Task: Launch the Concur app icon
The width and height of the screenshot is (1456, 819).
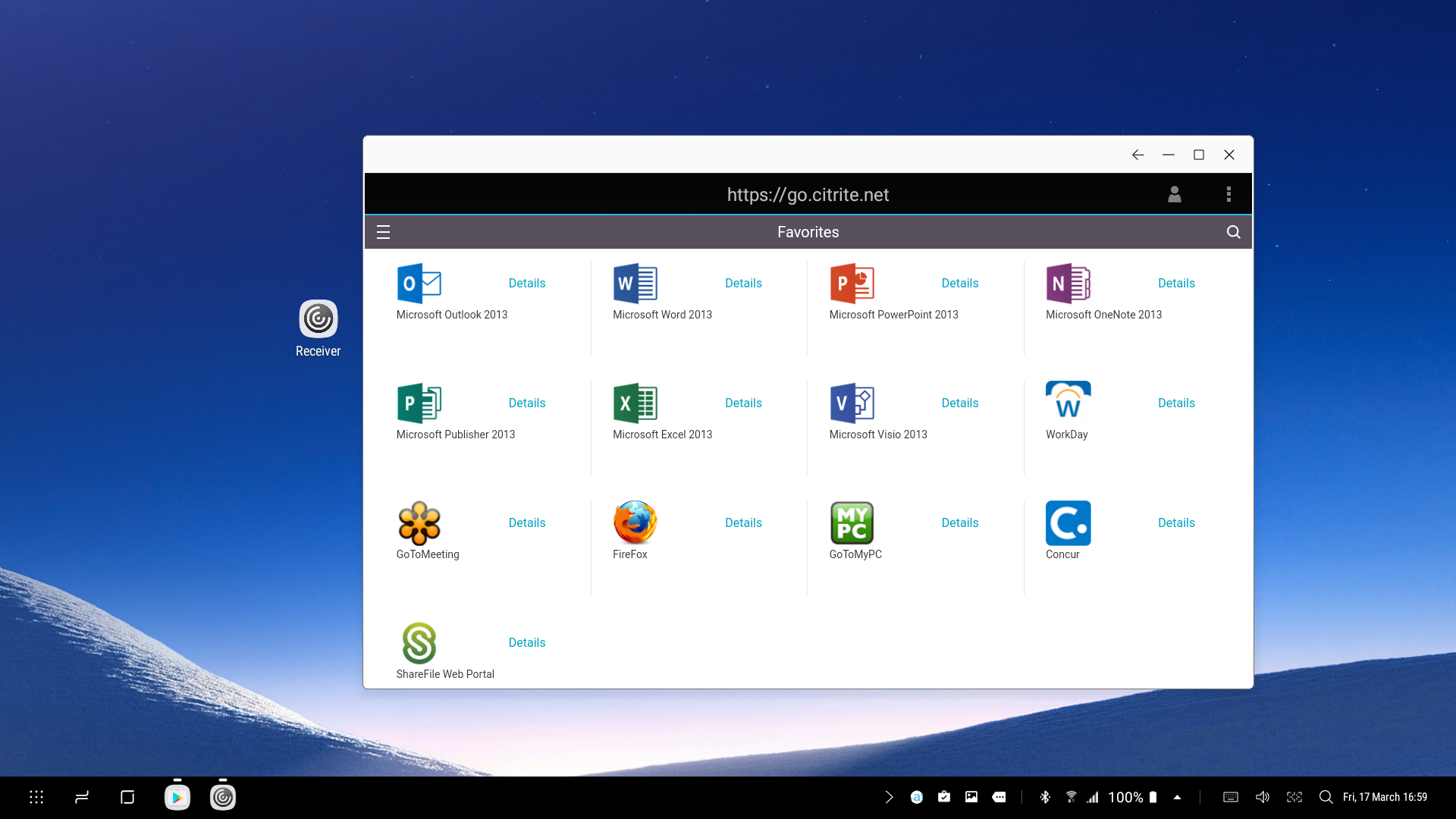Action: (1068, 523)
